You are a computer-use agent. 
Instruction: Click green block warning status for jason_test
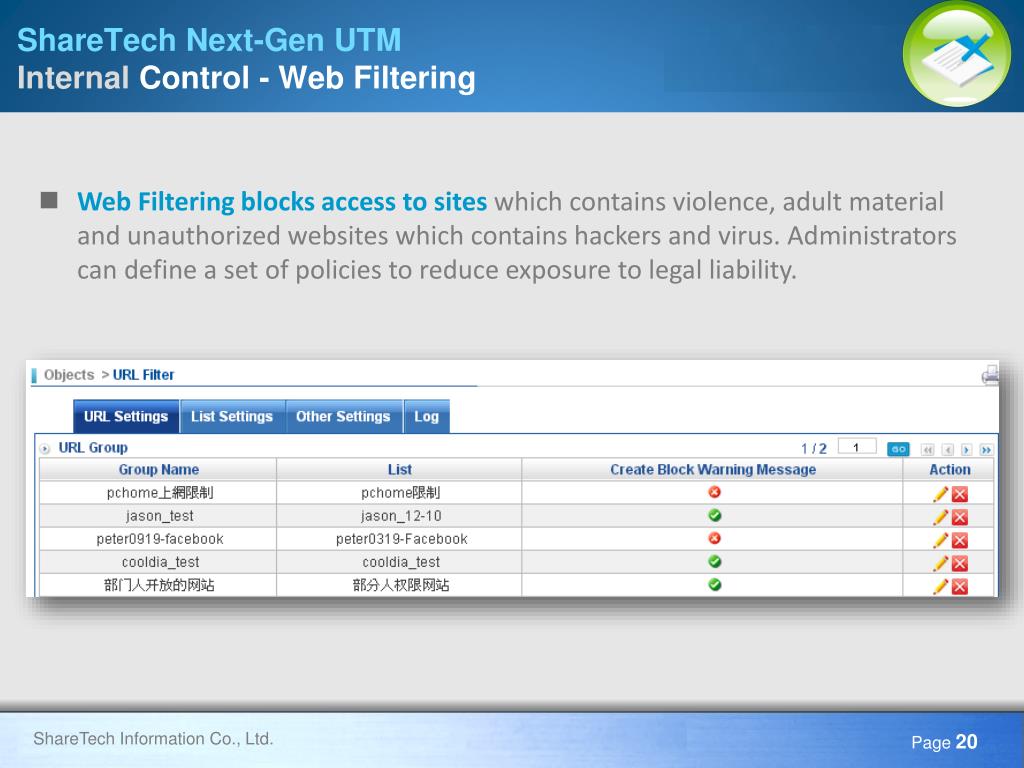click(x=714, y=515)
